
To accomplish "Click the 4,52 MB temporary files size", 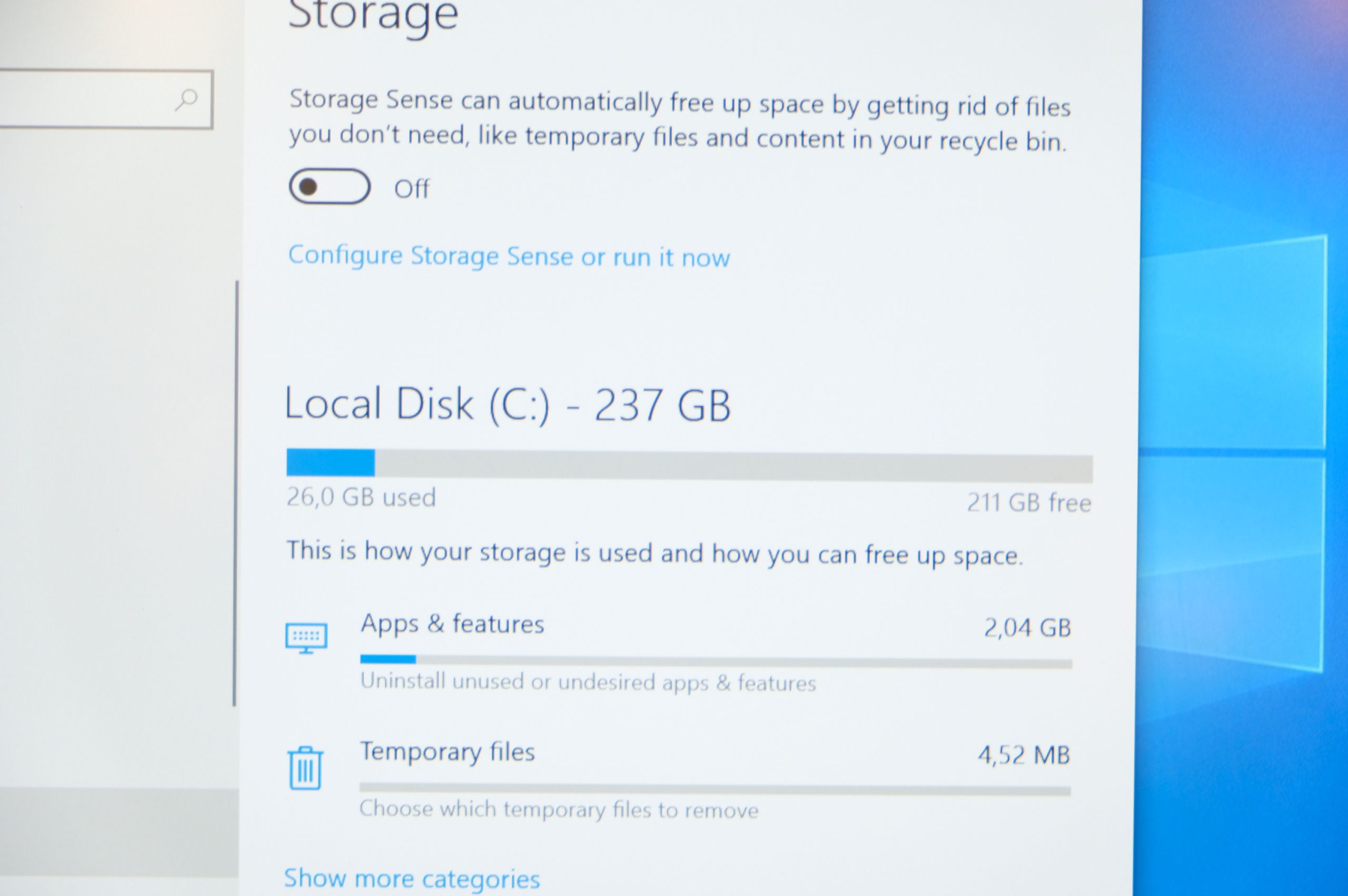I will point(1024,755).
